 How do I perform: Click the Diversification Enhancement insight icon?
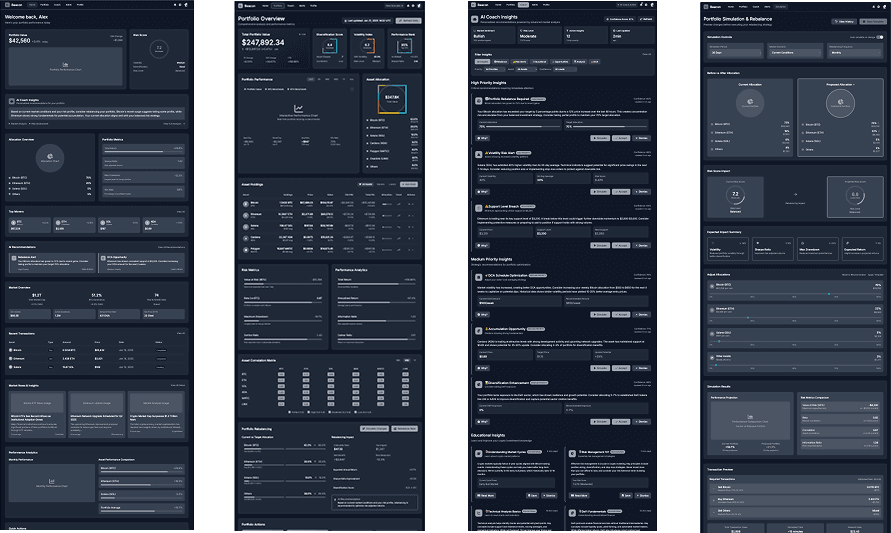[479, 384]
